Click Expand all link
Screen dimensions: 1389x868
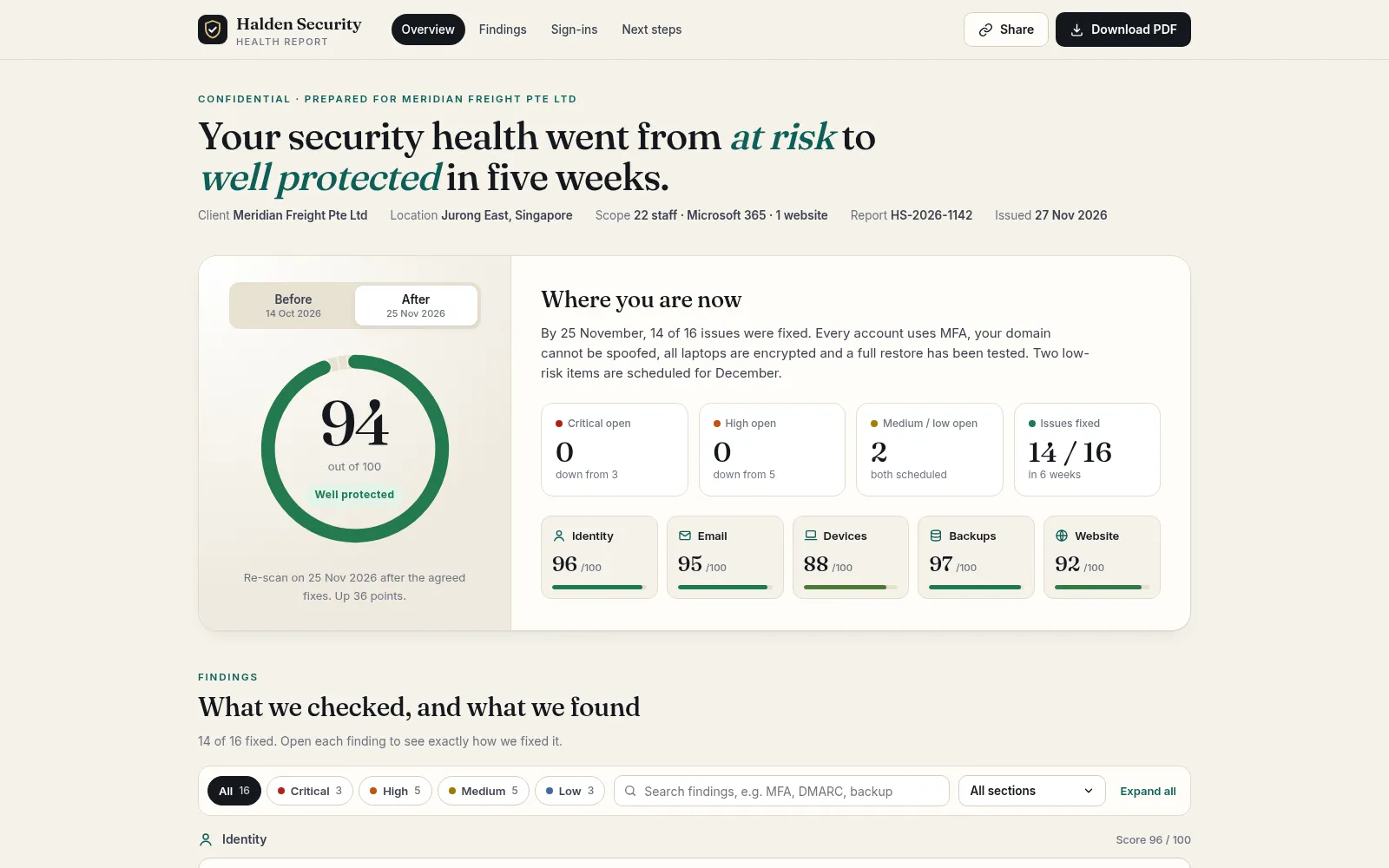point(1148,791)
